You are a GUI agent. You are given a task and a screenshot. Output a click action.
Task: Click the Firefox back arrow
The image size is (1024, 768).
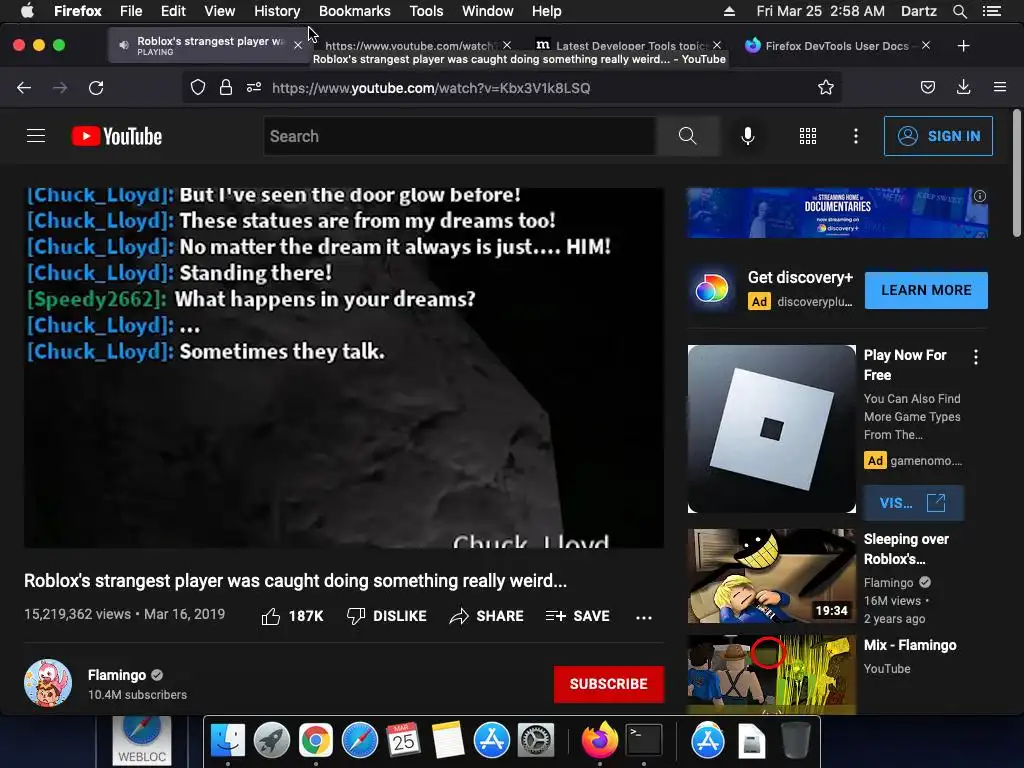click(x=24, y=88)
